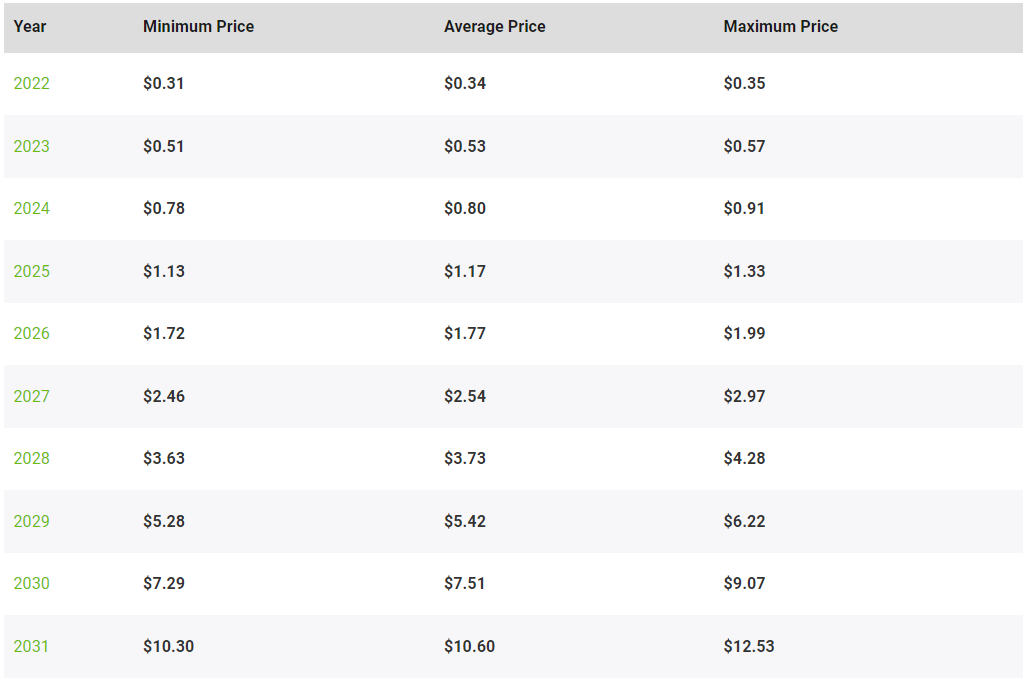The image size is (1027, 687).
Task: Click the $5.42 average price cell
Action: pyautogui.click(x=465, y=521)
